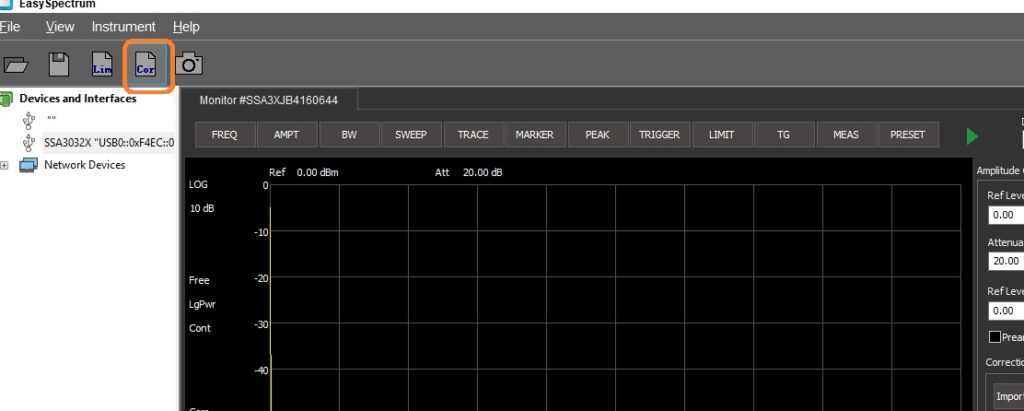The height and width of the screenshot is (411, 1024).
Task: Click the Attenuation 20.00 input field
Action: click(1005, 261)
